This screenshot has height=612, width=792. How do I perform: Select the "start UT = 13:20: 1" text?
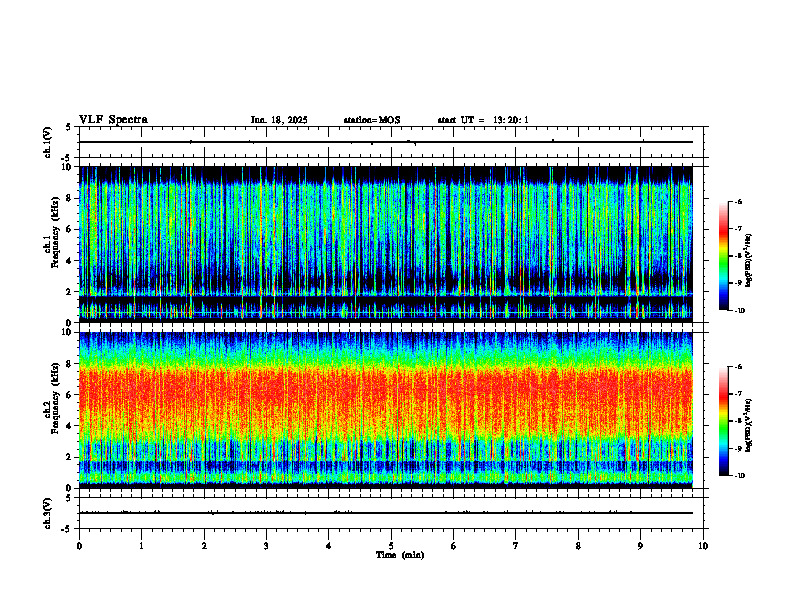[483, 120]
